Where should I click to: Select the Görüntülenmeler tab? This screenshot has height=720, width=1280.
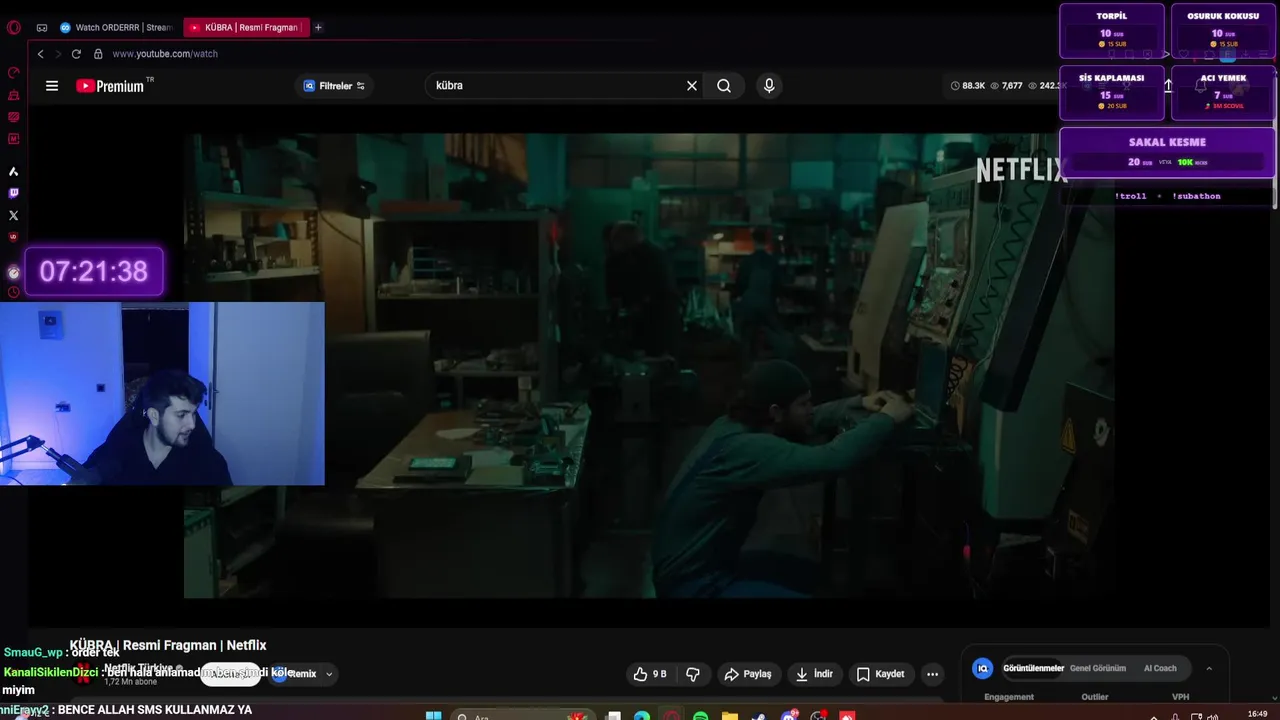pyautogui.click(x=1034, y=668)
